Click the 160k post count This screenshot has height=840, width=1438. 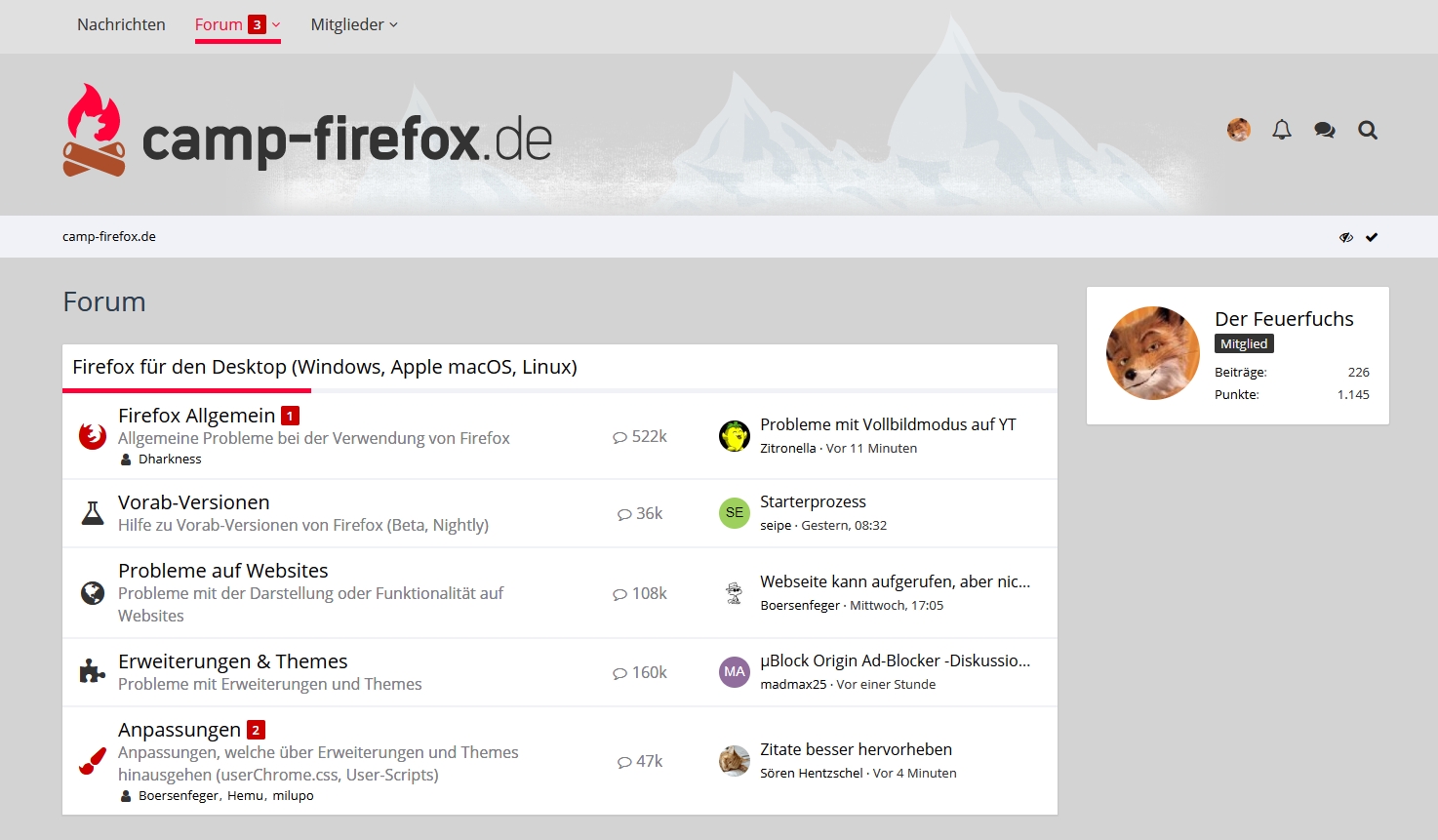640,672
